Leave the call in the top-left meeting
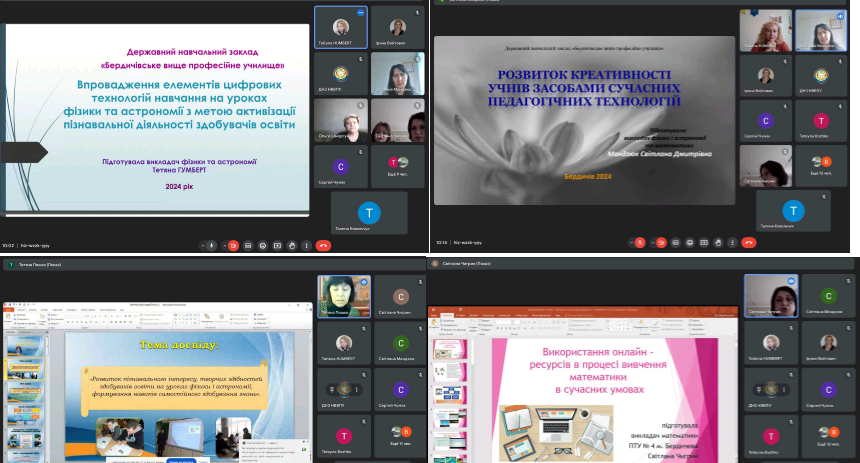The image size is (860, 463). 323,245
